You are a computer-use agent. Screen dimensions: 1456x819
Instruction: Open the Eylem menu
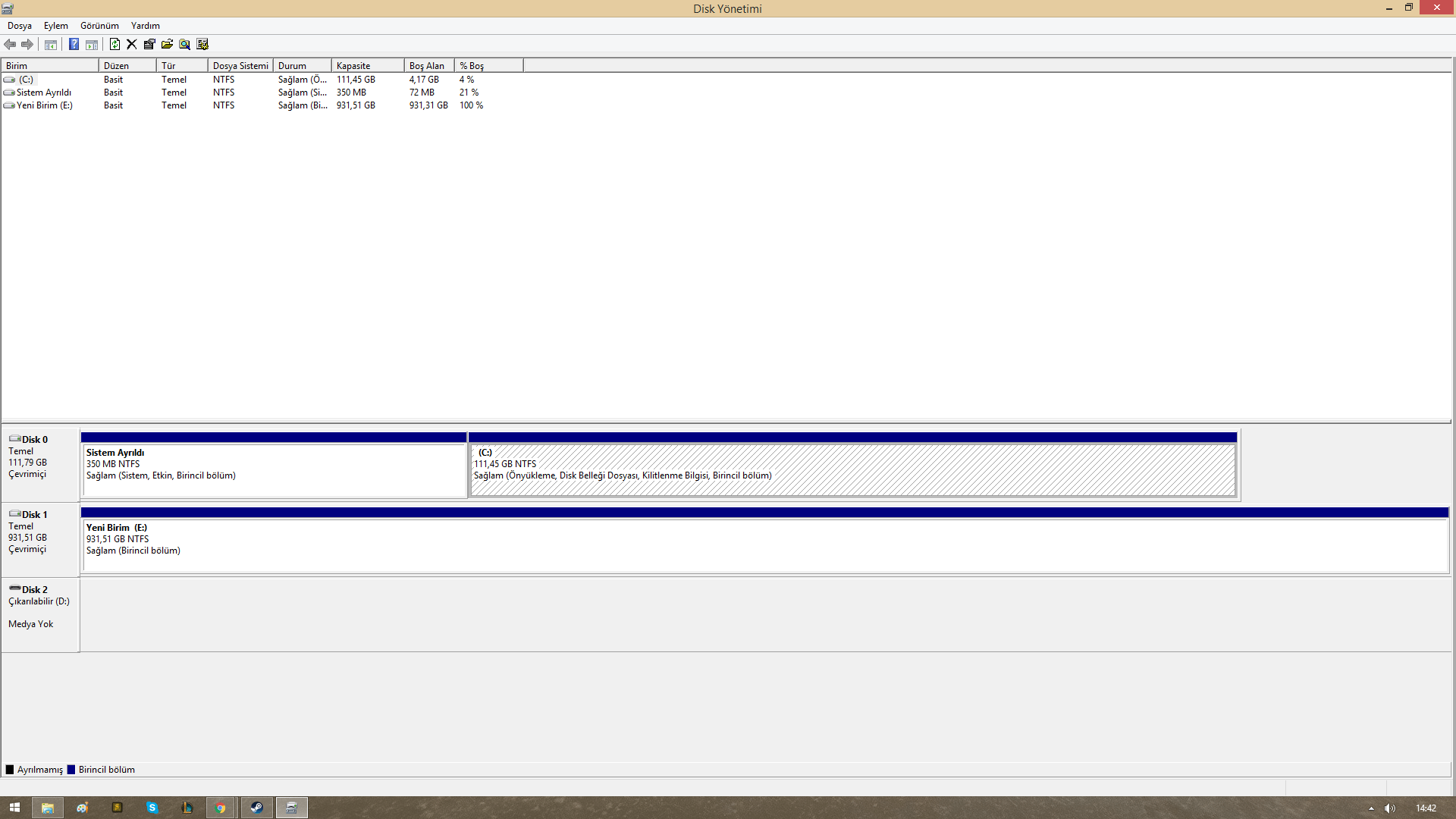click(x=55, y=26)
